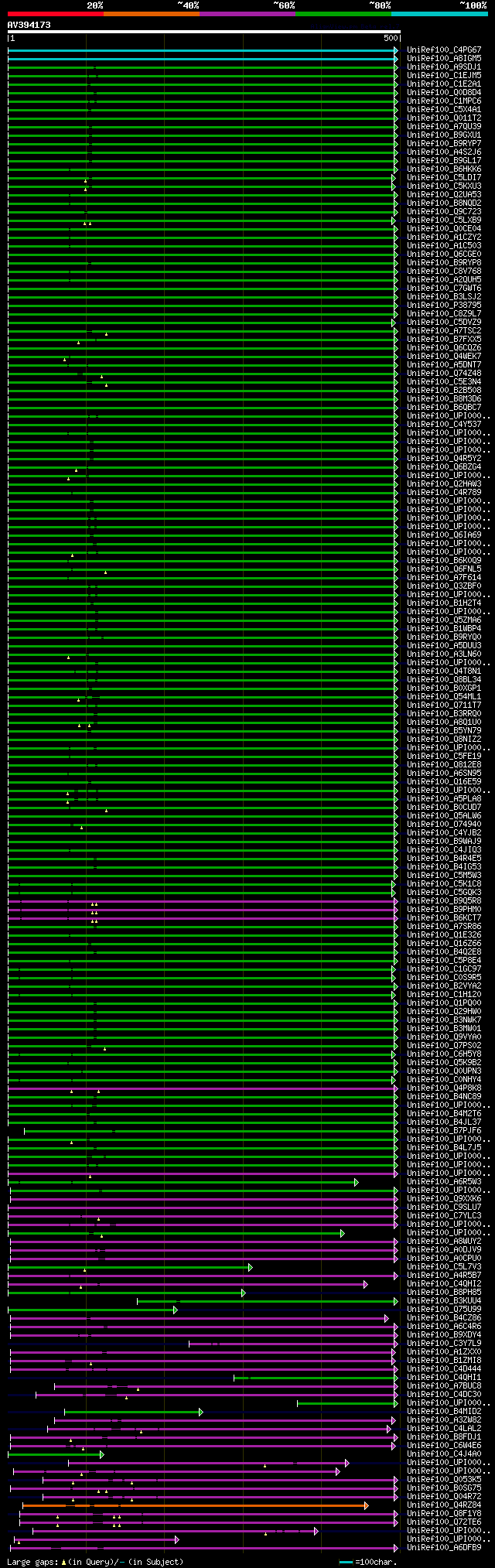Open hit UniRef100_C4PG67
Image resolution: width=495 pixels, height=1568 pixels.
coord(444,50)
